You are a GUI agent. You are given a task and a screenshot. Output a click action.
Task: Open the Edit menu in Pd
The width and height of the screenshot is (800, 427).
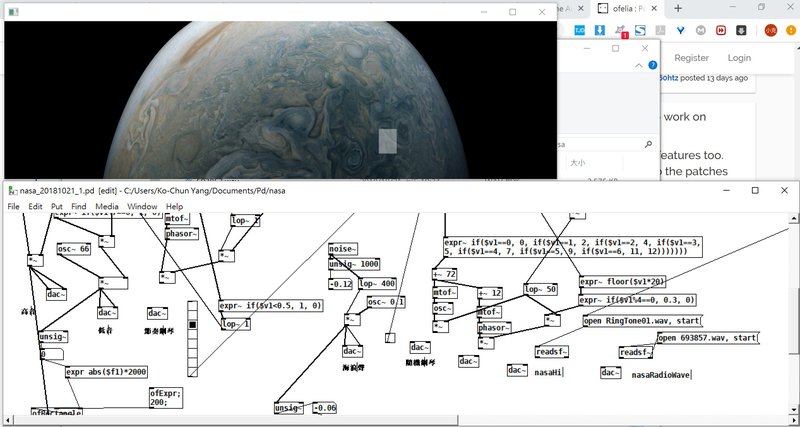[35, 207]
